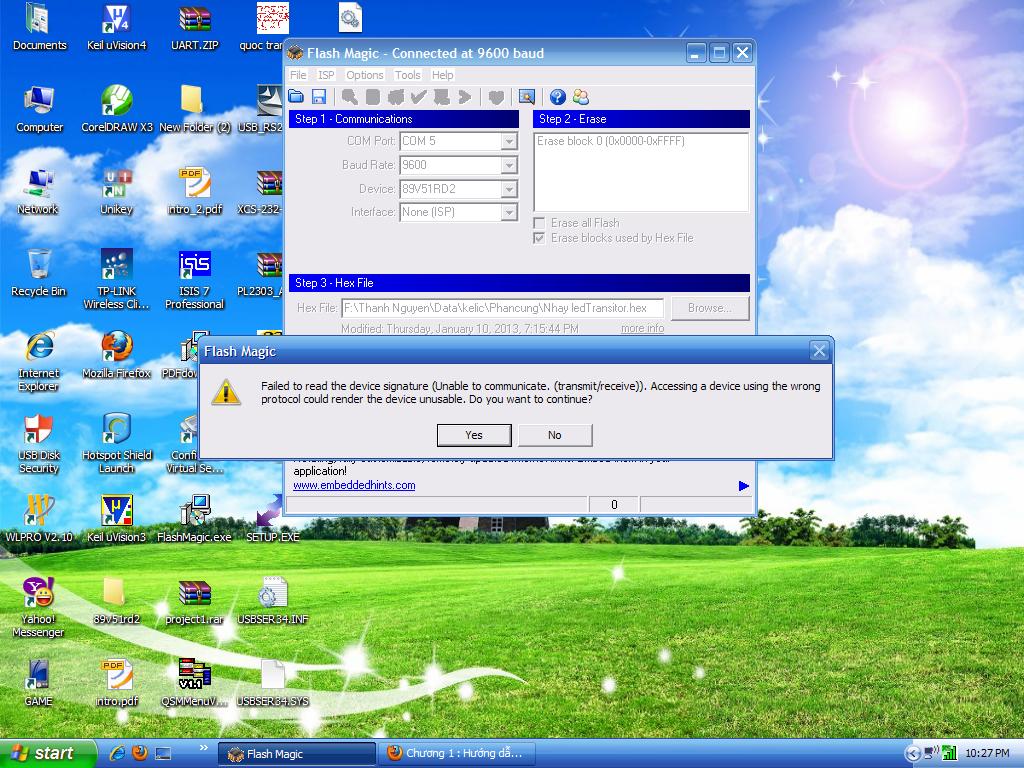Expand the Device dropdown
Viewport: 1024px width, 768px height.
coord(509,189)
